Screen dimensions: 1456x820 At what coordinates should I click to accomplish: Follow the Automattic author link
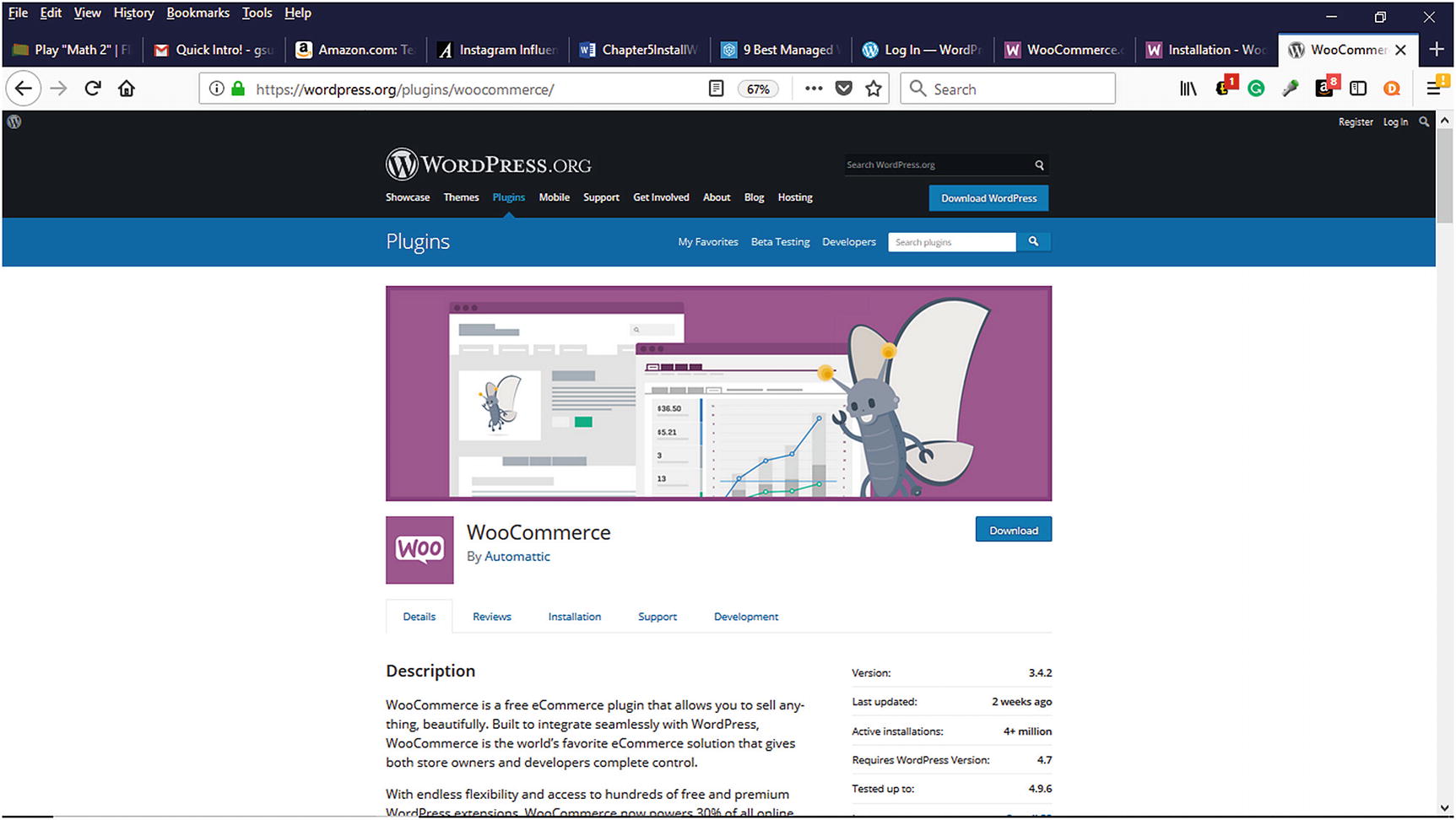pos(517,557)
